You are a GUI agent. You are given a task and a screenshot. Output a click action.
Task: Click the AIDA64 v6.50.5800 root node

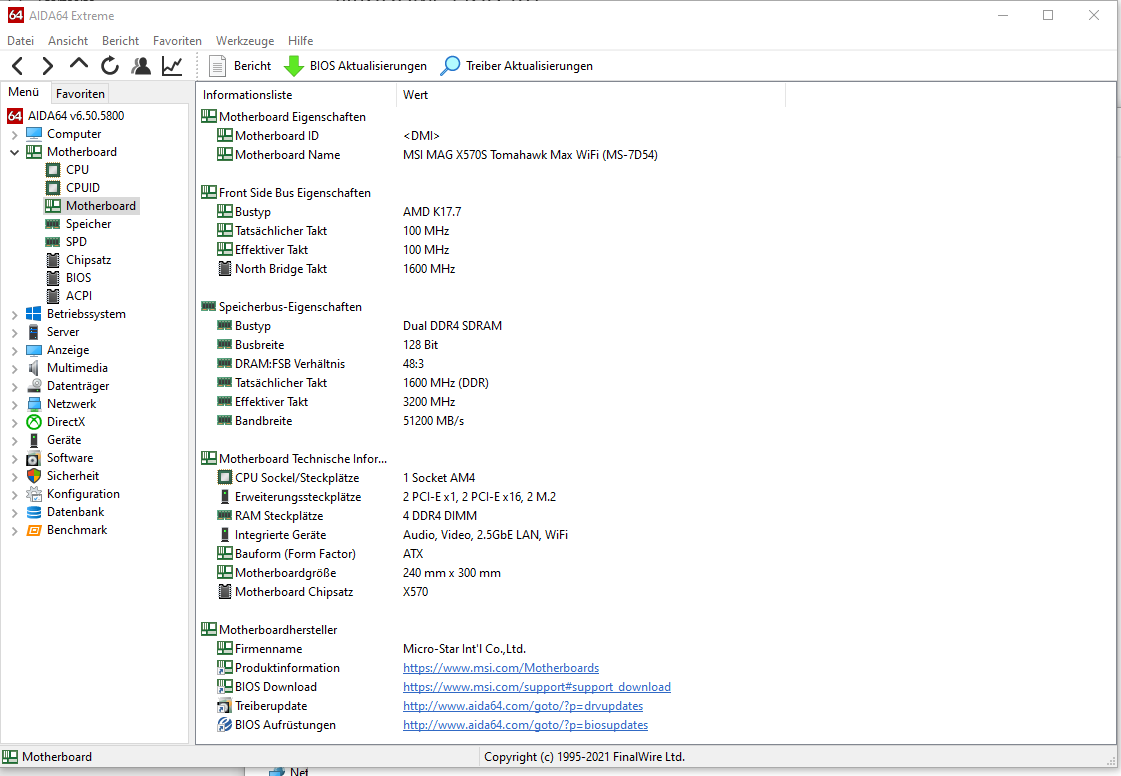(x=76, y=115)
